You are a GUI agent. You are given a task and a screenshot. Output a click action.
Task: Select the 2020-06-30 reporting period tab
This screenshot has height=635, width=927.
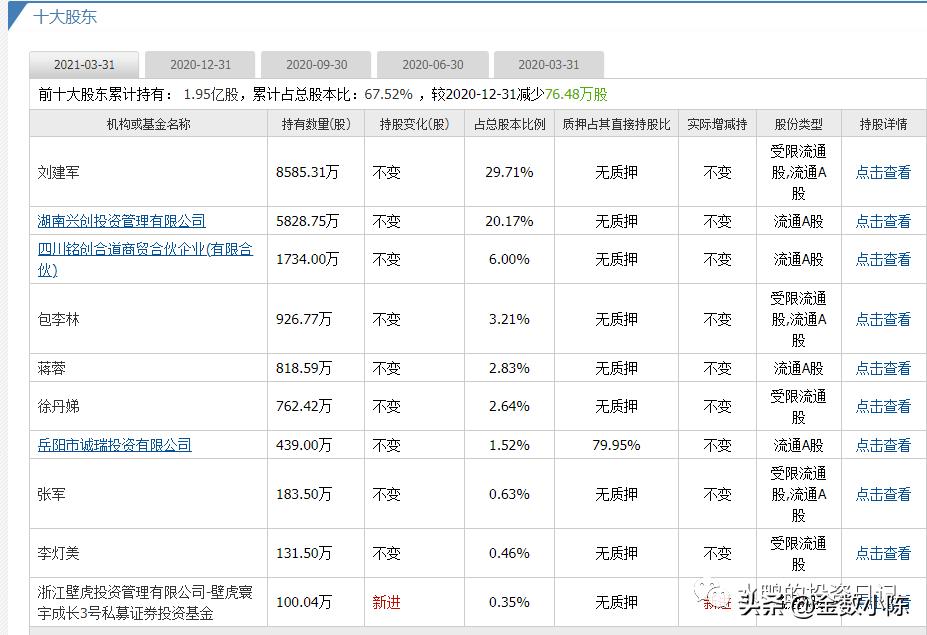[433, 64]
